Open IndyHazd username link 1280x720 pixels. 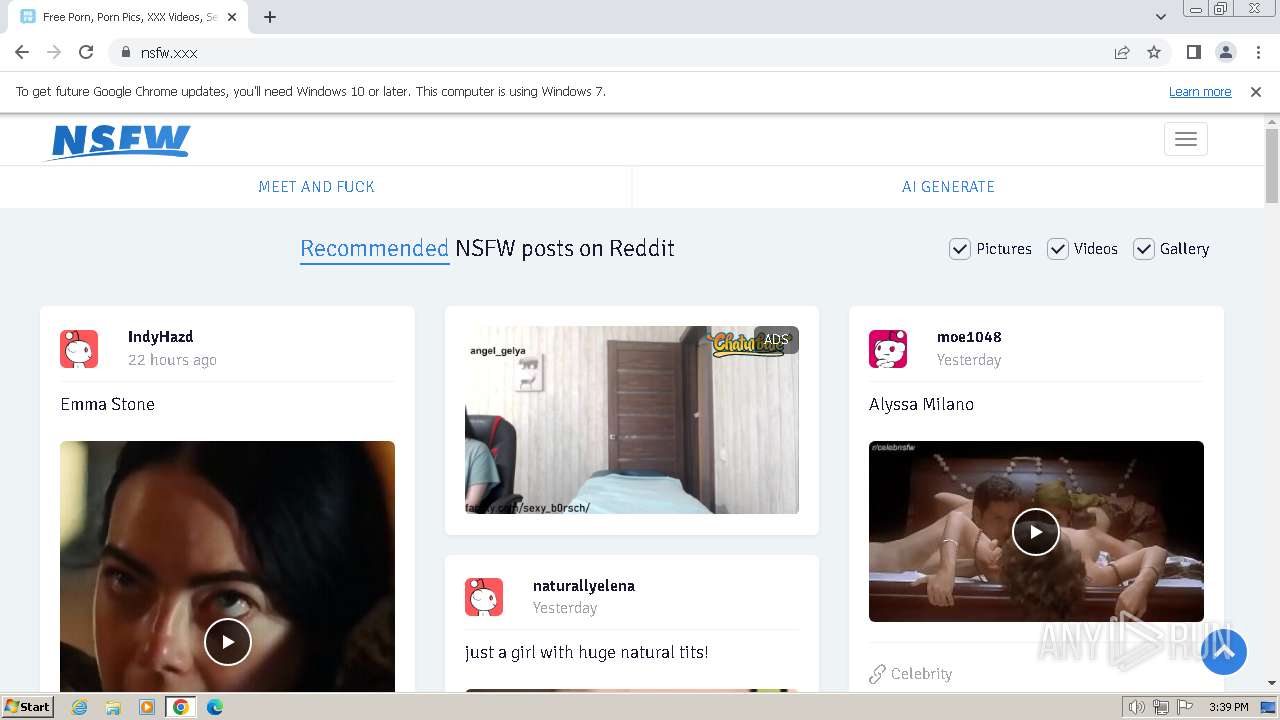coord(160,337)
